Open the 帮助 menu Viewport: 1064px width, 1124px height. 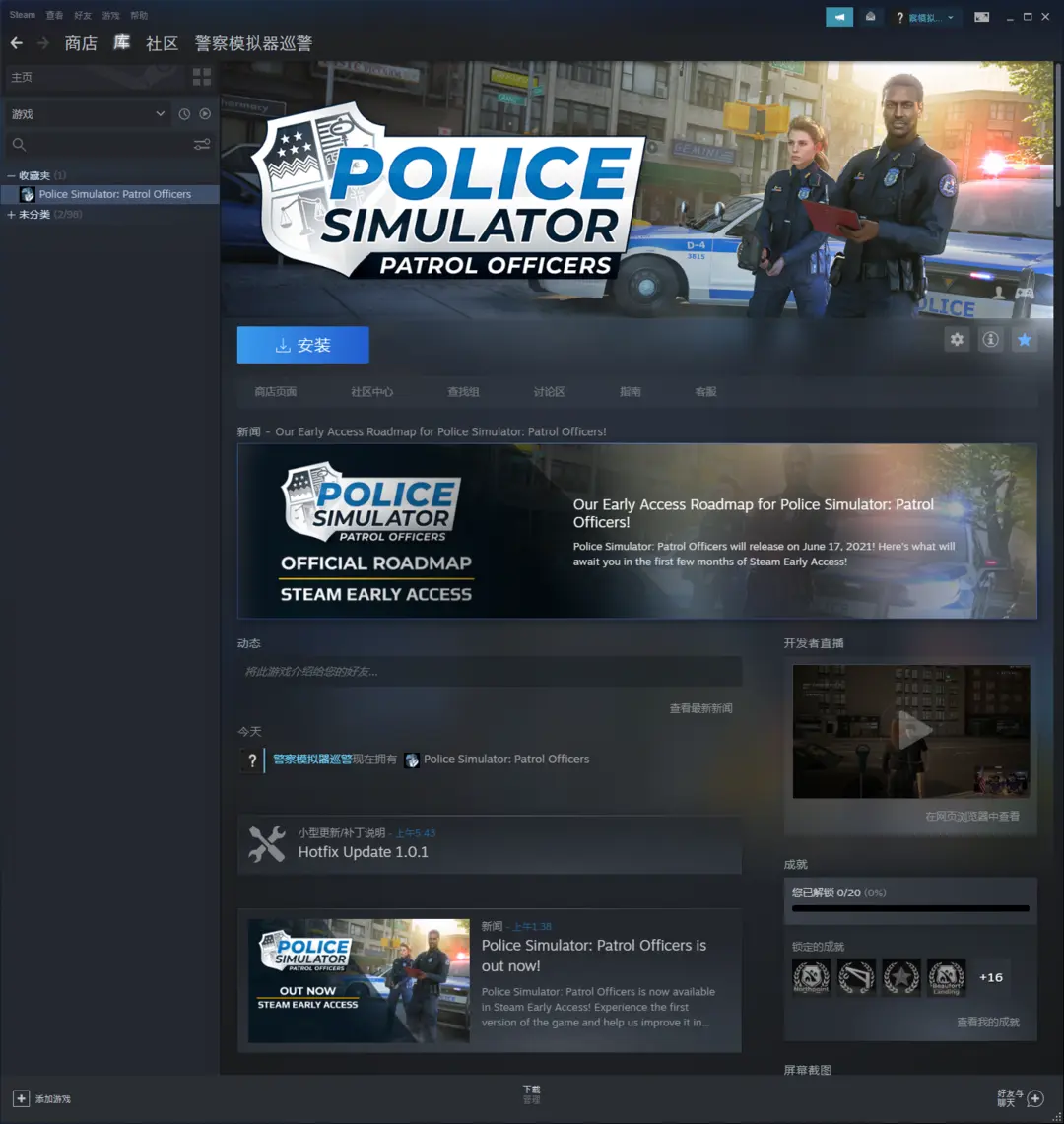[139, 15]
